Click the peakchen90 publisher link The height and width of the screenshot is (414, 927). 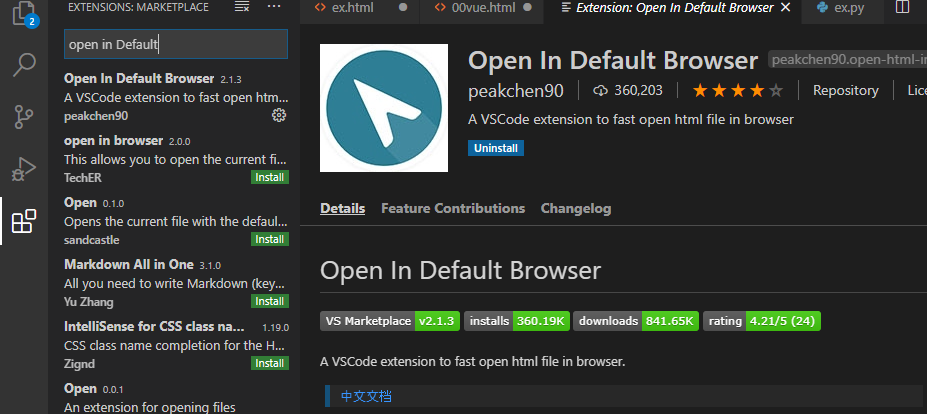pos(516,91)
